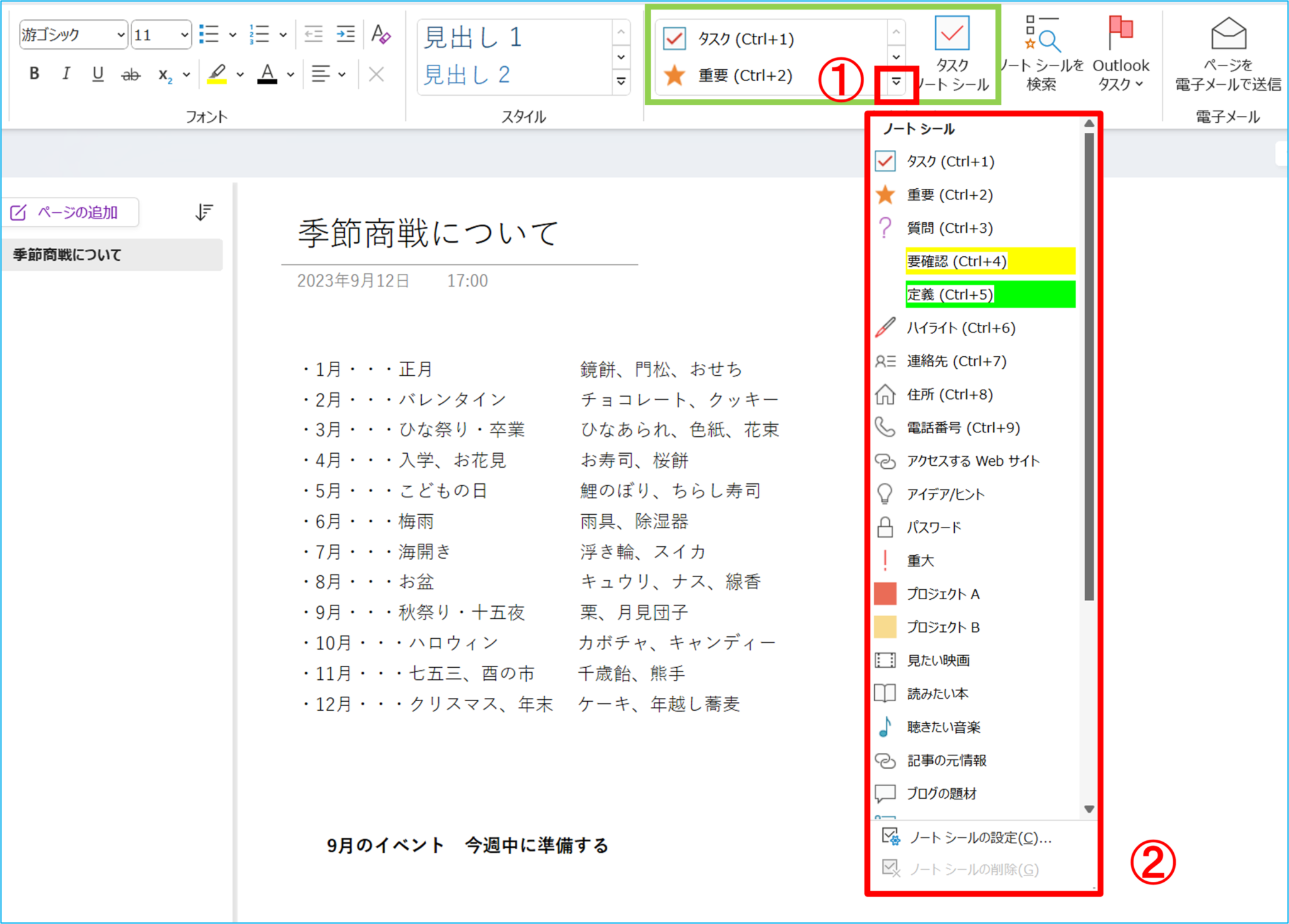Choose 聴きたい音楽 music note tag

click(976, 727)
